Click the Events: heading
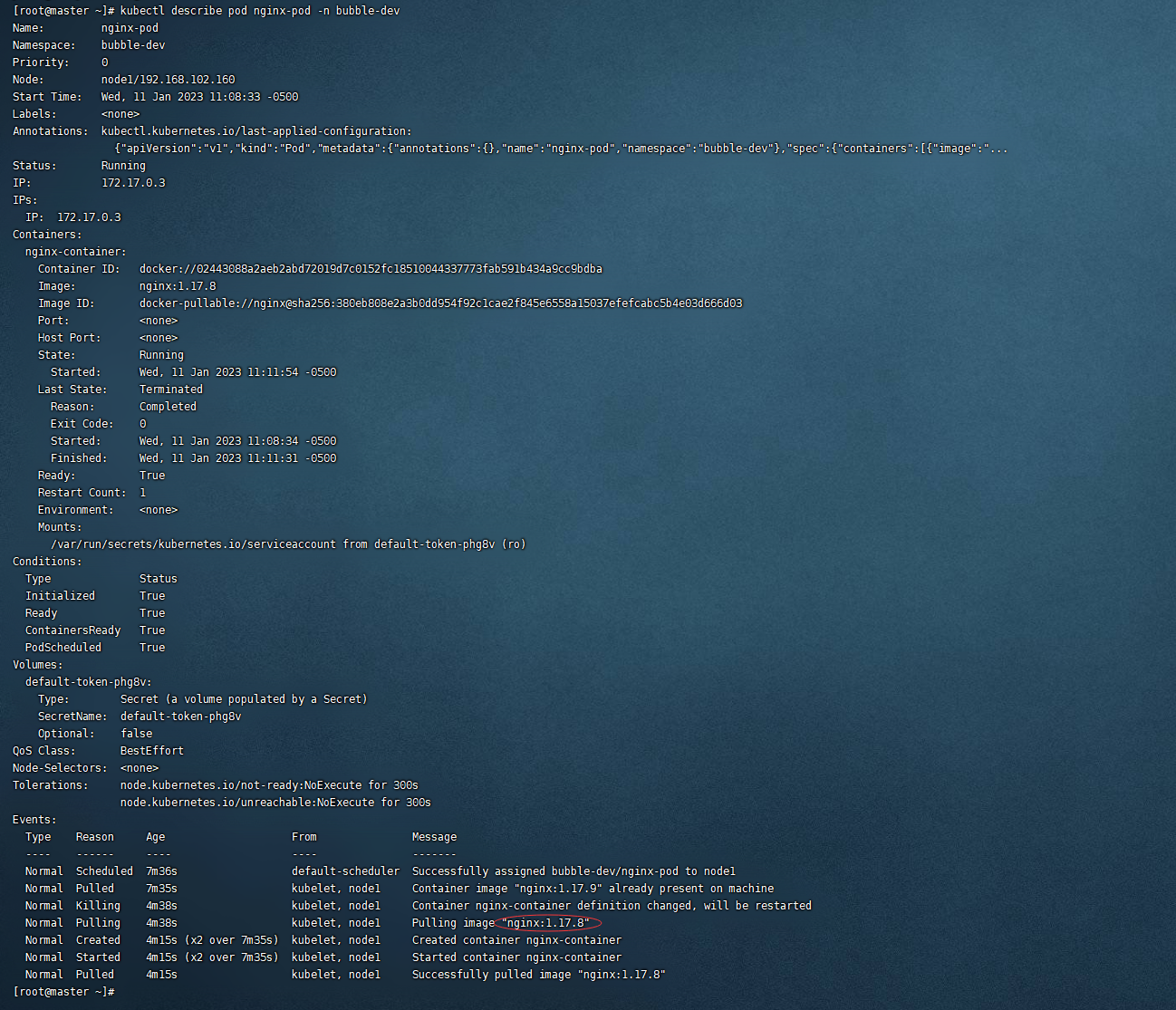This screenshot has height=1010, width=1176. pyautogui.click(x=34, y=820)
